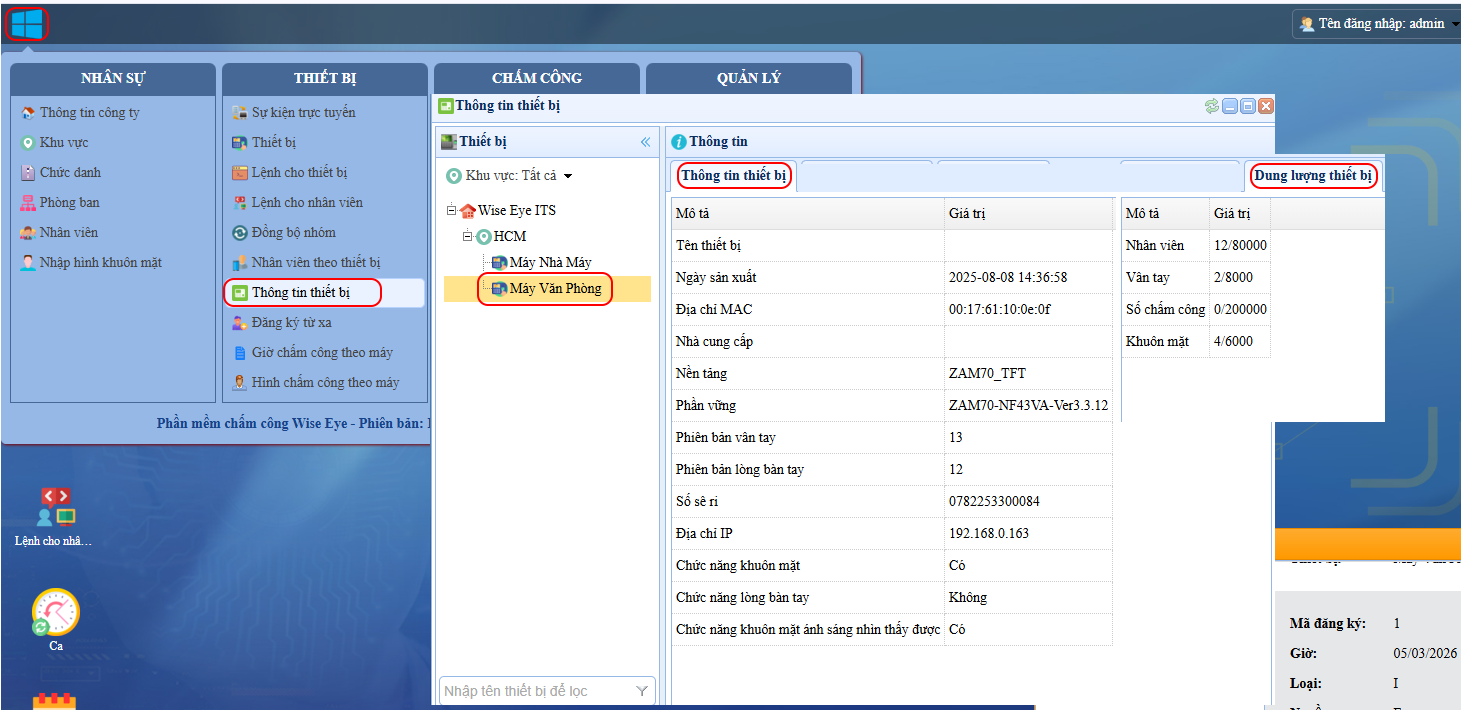Open Giờ chấm công theo máy item
This screenshot has width=1461, height=710.
(x=321, y=353)
